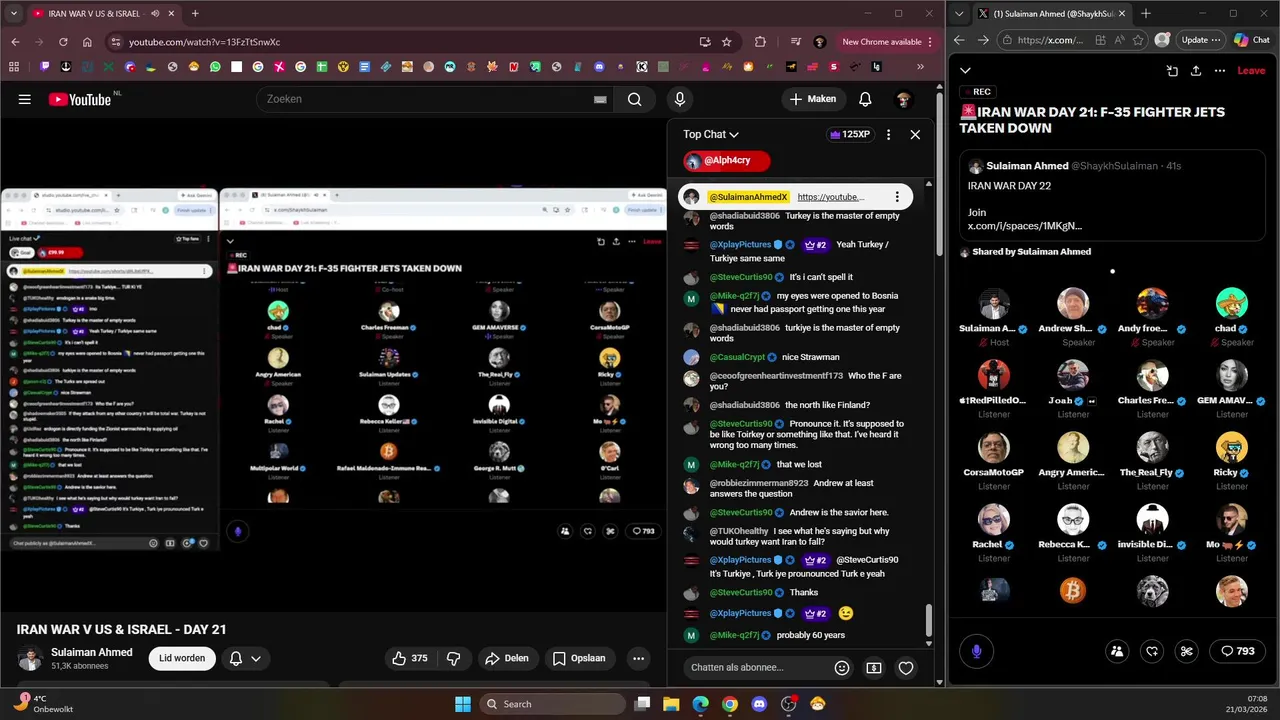This screenshot has width=1280, height=720.
Task: Click the YouTube search magnifier button
Action: [634, 99]
